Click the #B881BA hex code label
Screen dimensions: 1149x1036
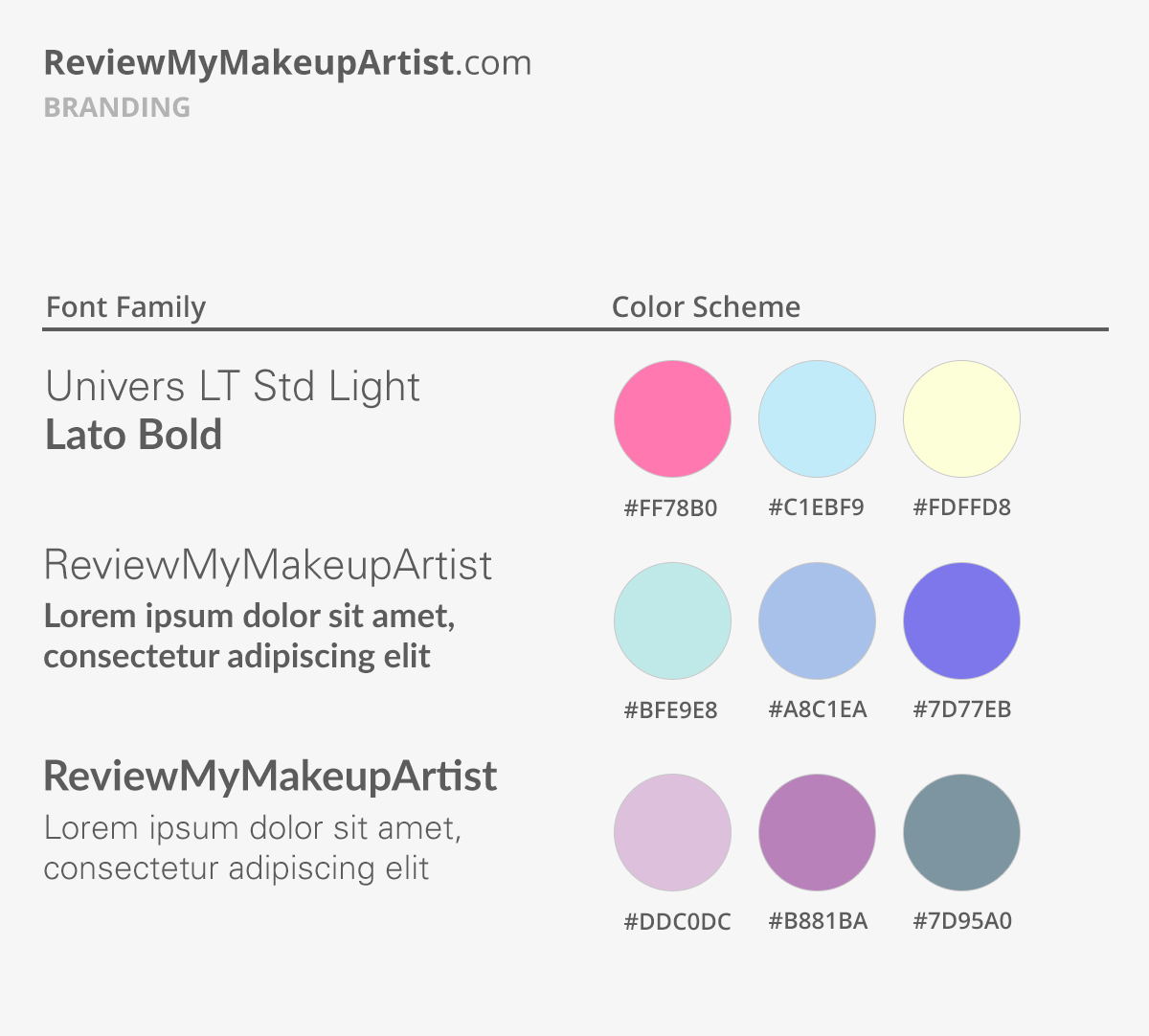[818, 921]
